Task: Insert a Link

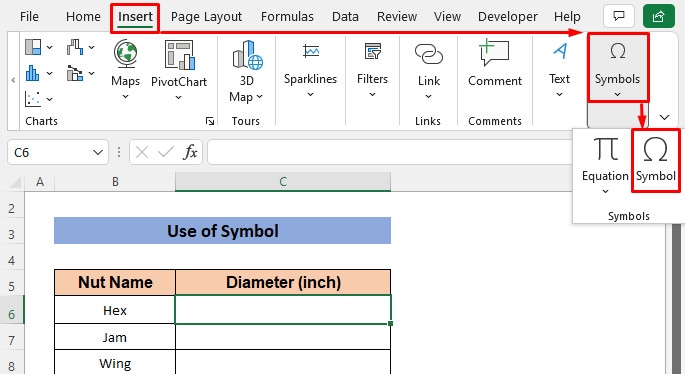Action: (429, 69)
